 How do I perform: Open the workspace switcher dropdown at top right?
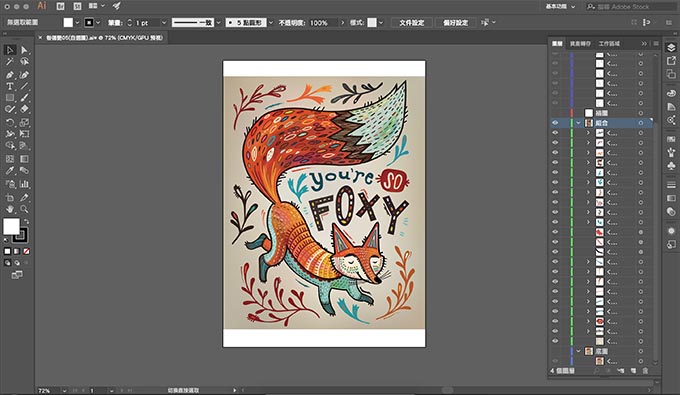560,7
